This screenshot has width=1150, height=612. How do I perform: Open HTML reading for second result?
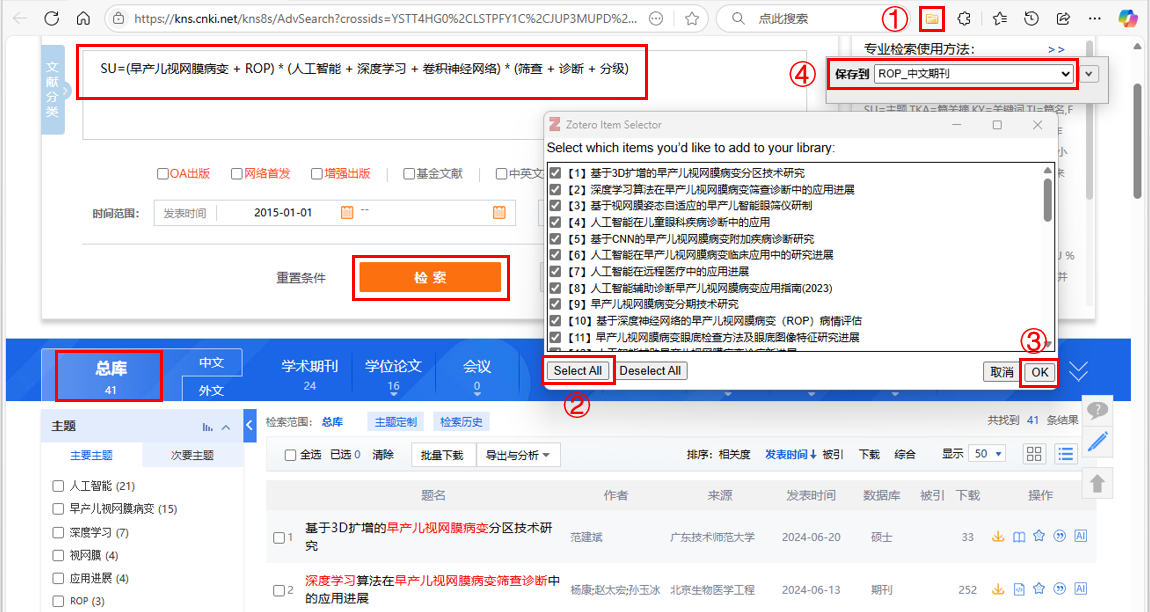coord(1019,589)
